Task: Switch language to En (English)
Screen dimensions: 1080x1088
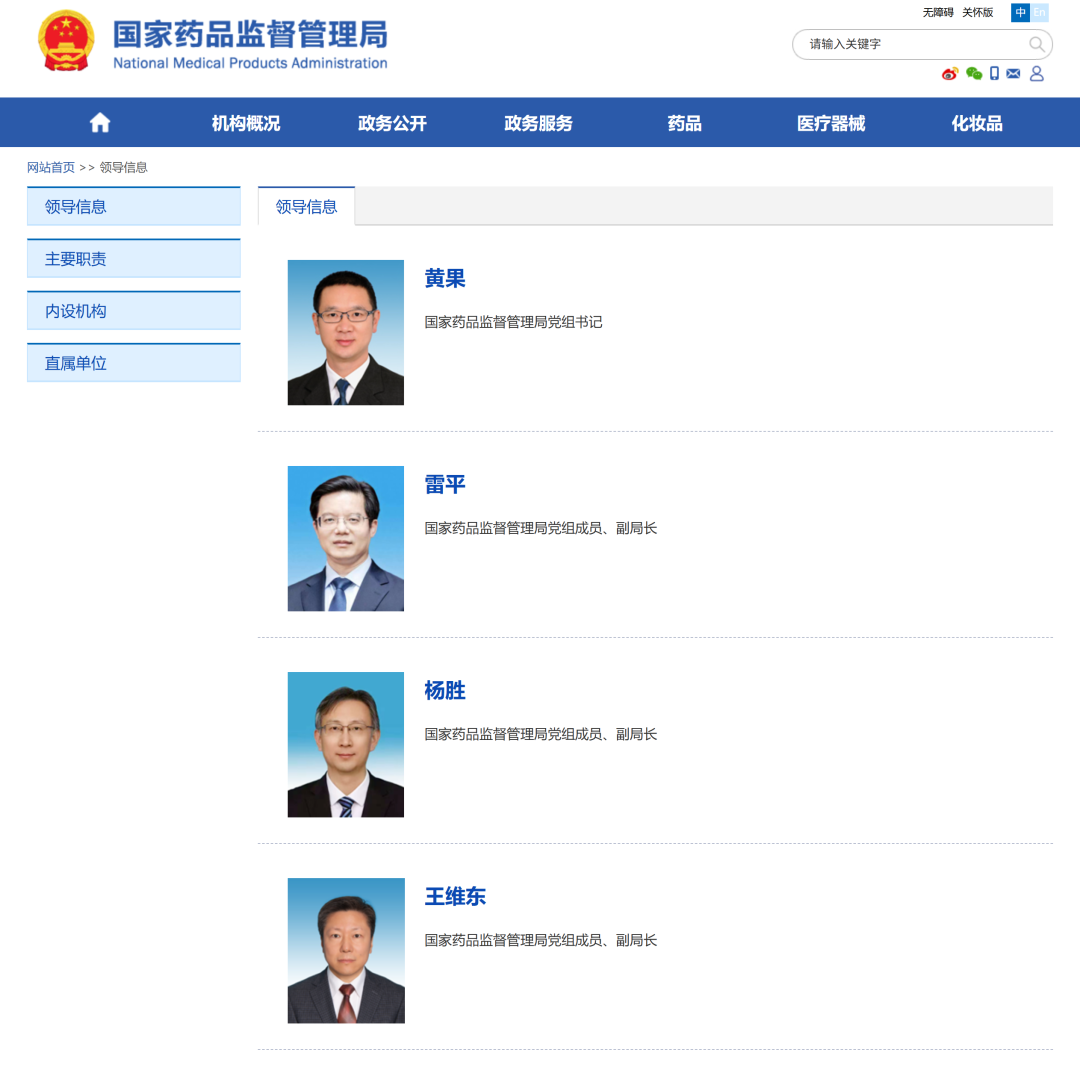Action: 1039,12
